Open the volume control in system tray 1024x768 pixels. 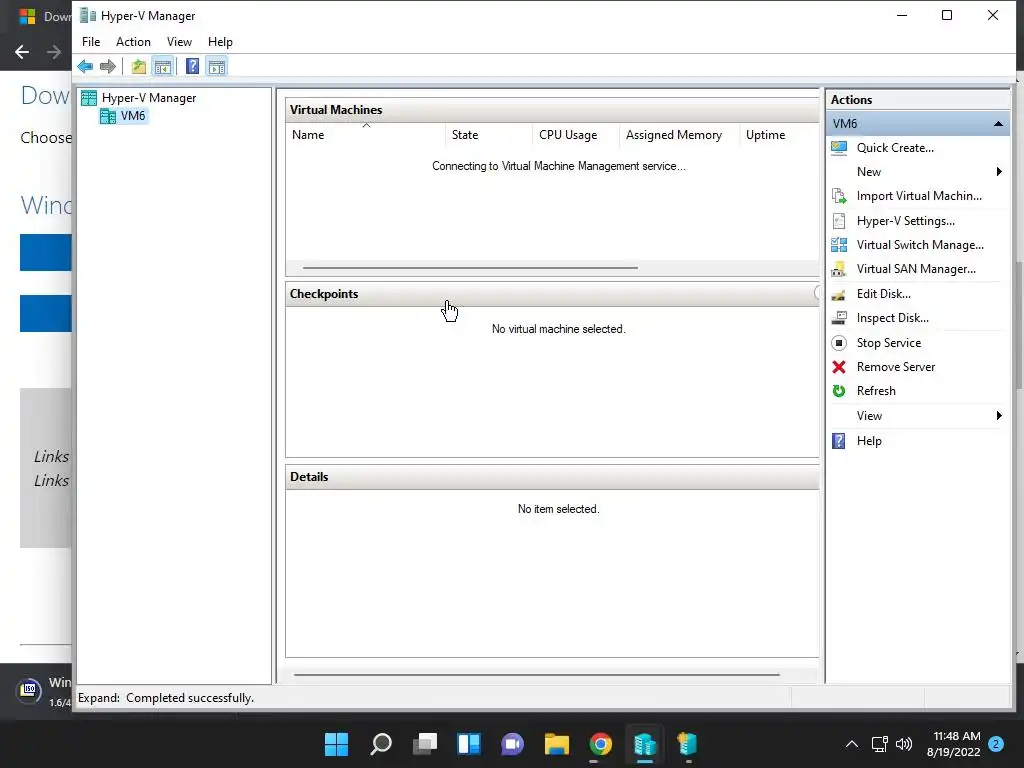click(904, 744)
